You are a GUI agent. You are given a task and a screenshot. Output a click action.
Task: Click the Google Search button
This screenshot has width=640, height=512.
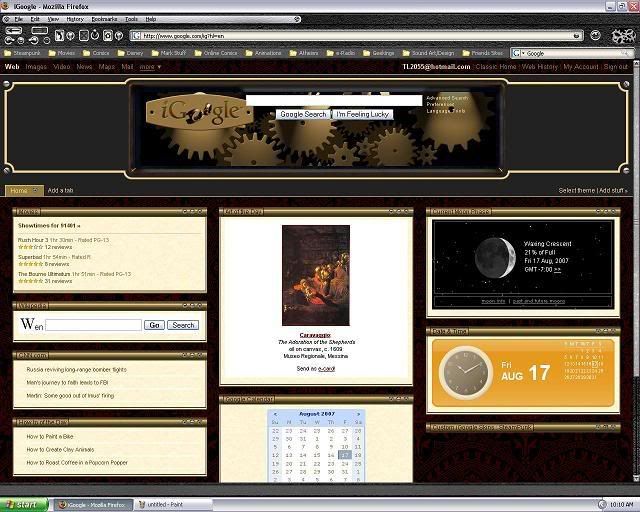[x=303, y=114]
